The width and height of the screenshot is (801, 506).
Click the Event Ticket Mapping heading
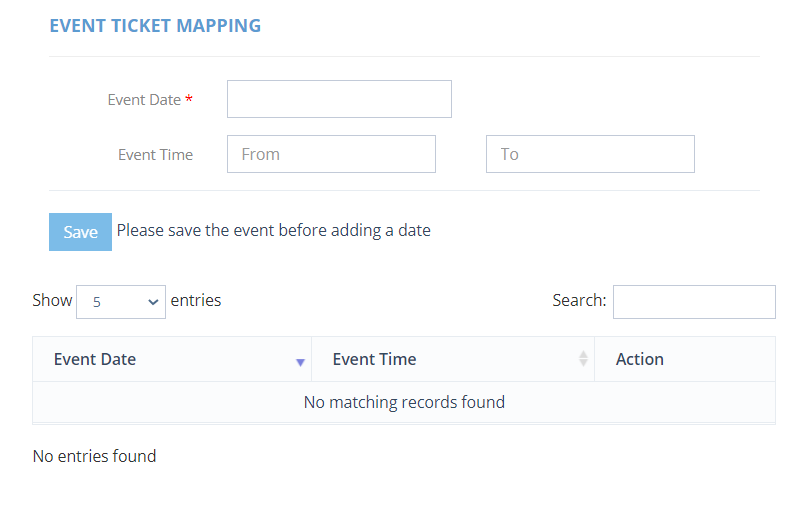pos(155,26)
